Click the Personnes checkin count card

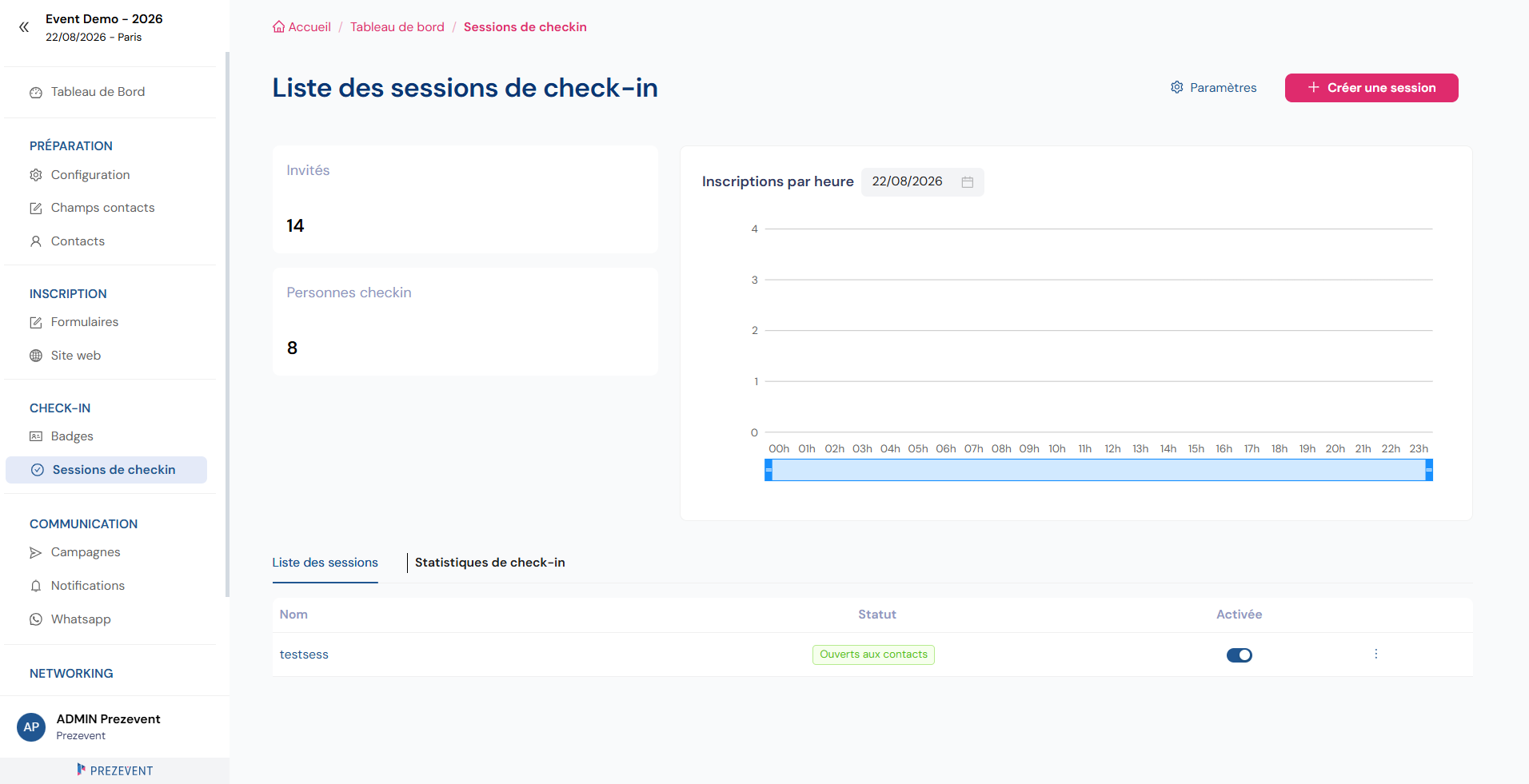point(465,322)
